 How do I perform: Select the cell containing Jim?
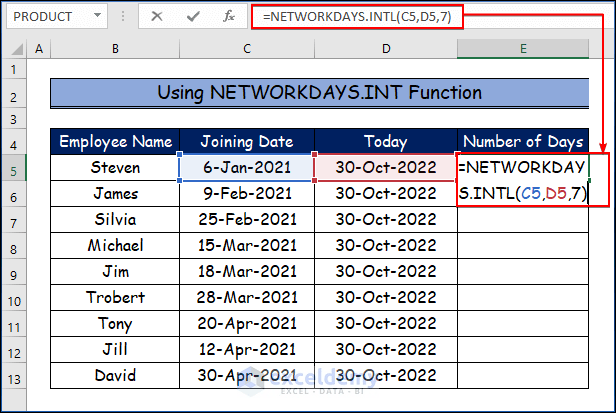(x=115, y=271)
